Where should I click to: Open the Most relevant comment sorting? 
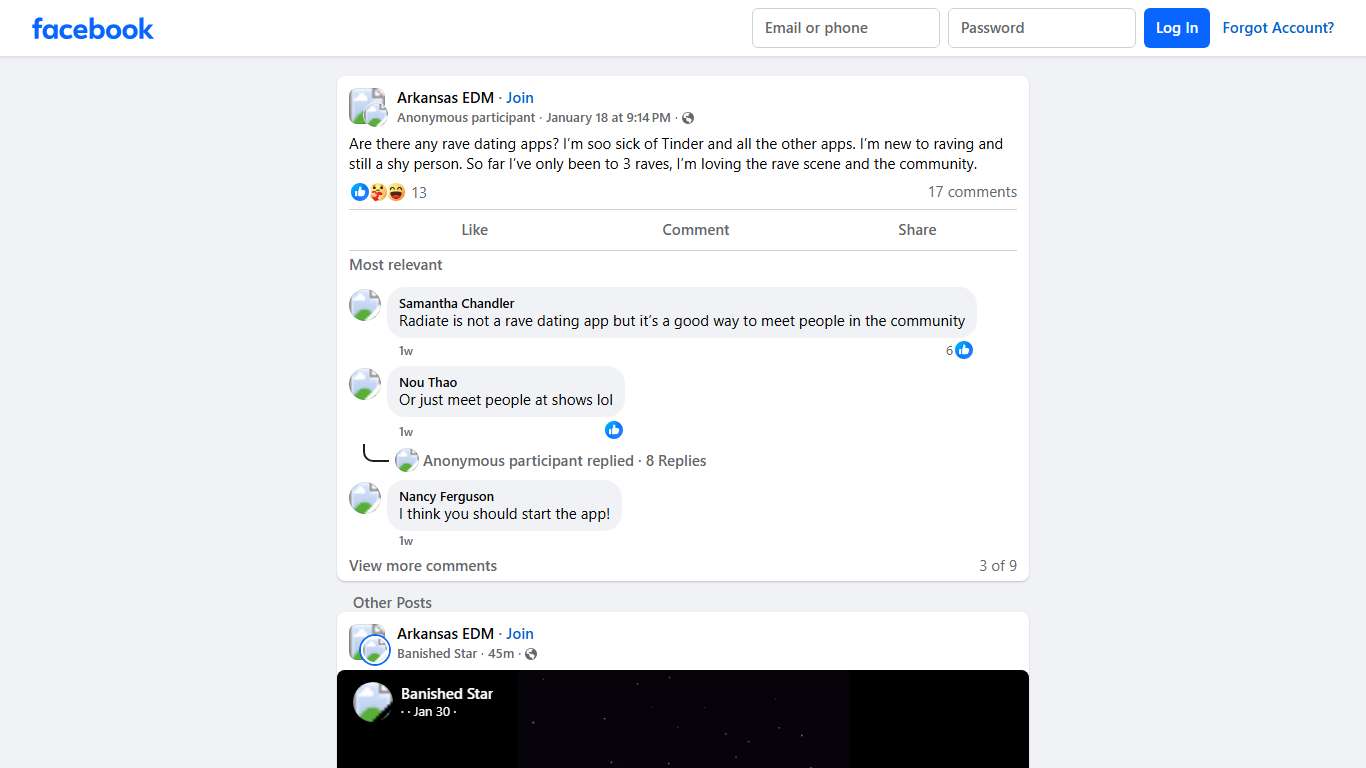(396, 265)
